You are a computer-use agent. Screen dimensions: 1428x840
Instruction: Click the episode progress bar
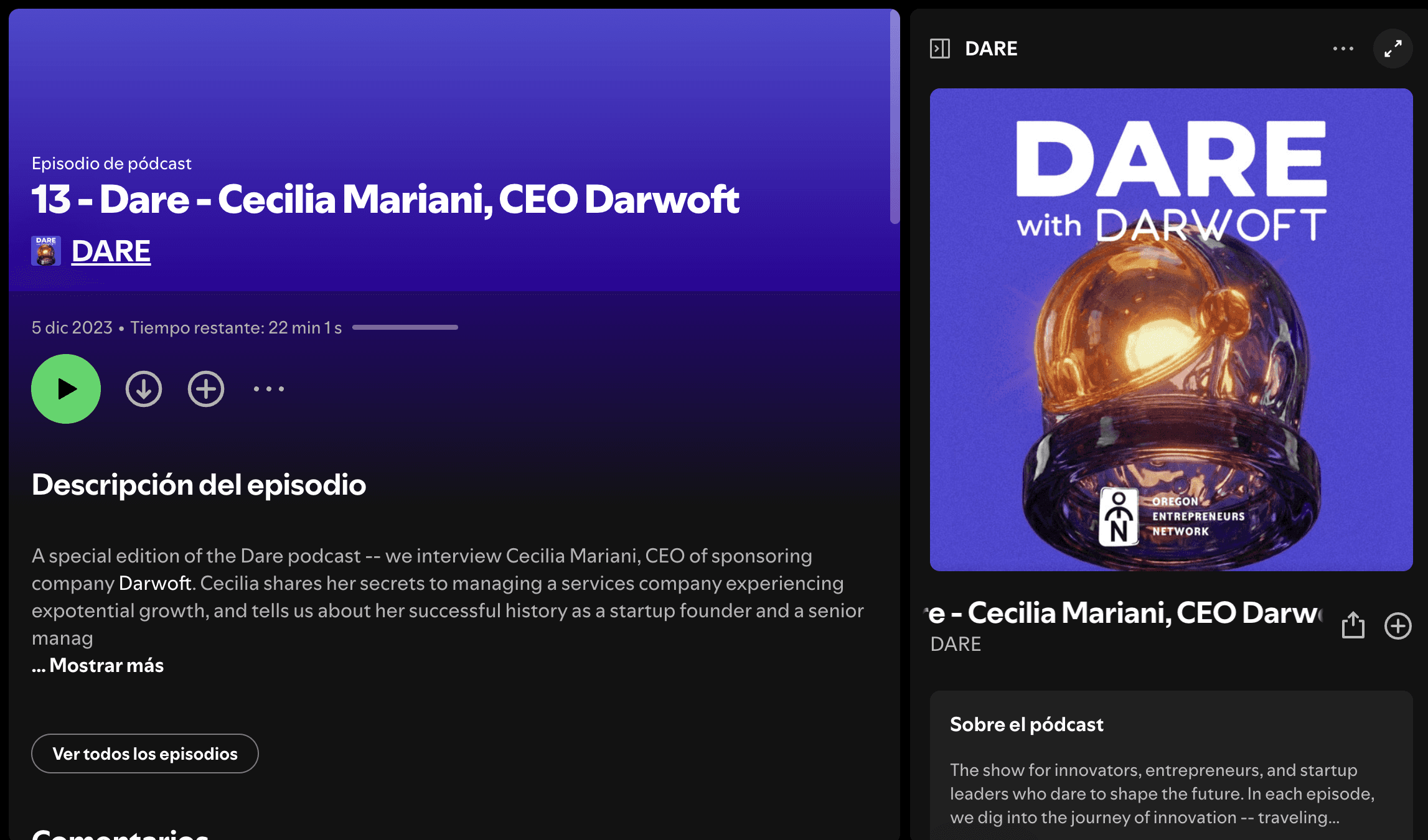pyautogui.click(x=405, y=327)
